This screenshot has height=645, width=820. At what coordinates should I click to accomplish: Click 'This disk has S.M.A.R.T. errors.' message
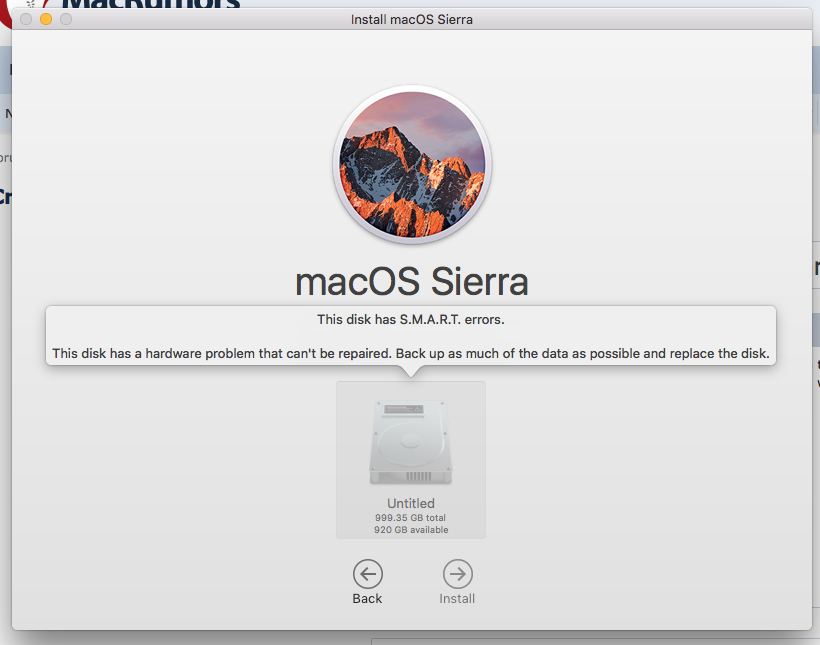pyautogui.click(x=411, y=320)
